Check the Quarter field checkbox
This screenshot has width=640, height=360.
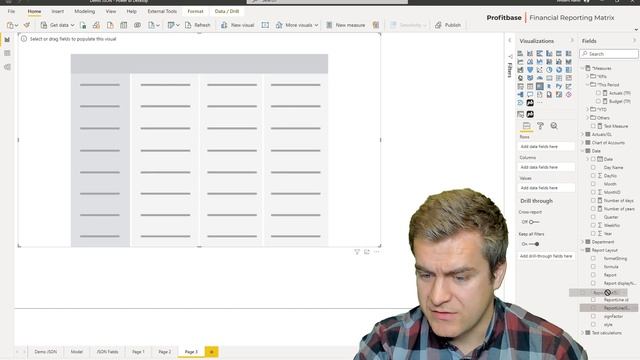tap(593, 217)
